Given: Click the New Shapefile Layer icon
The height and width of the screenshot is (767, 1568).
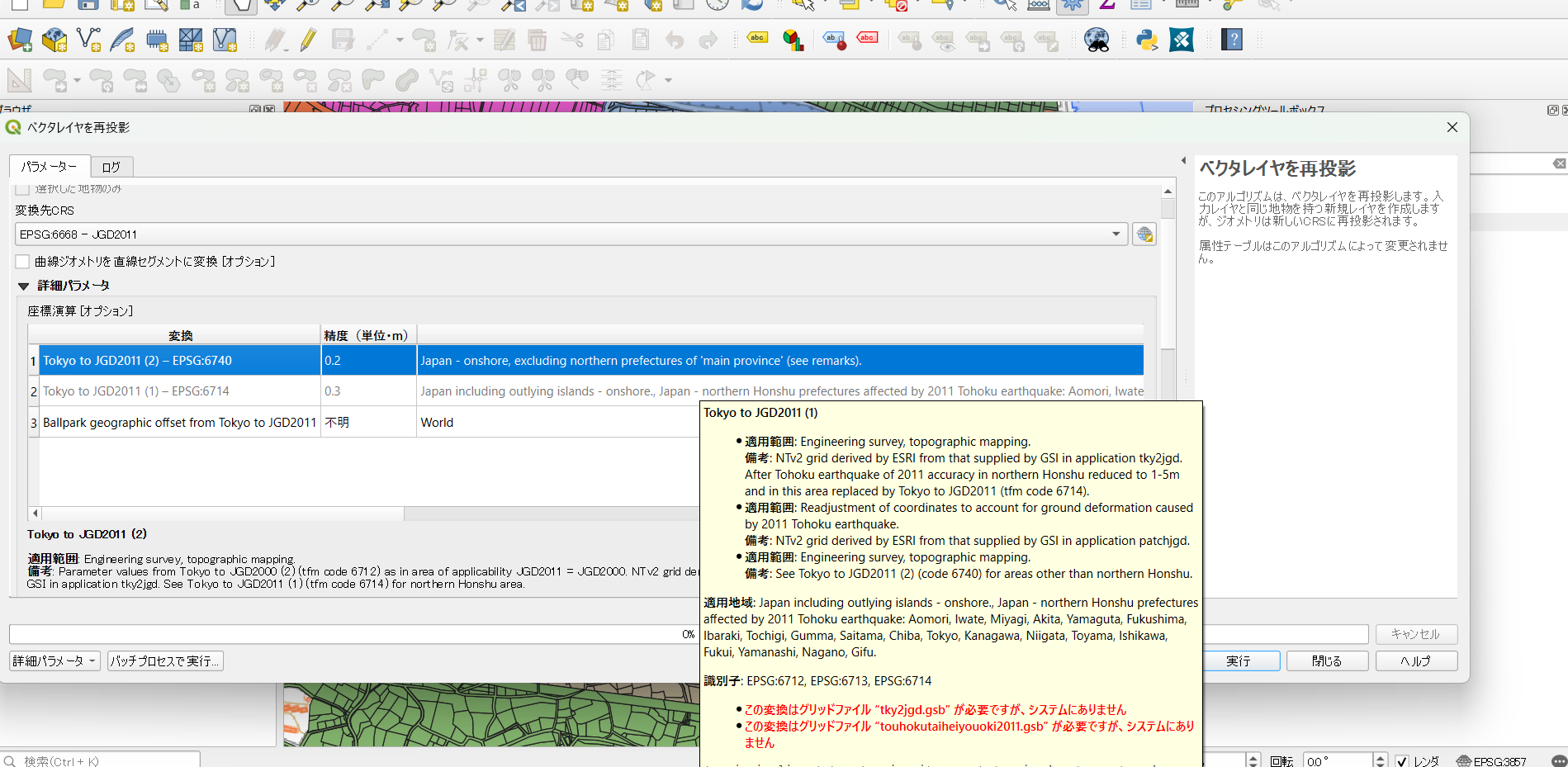Looking at the screenshot, I should click(x=88, y=40).
